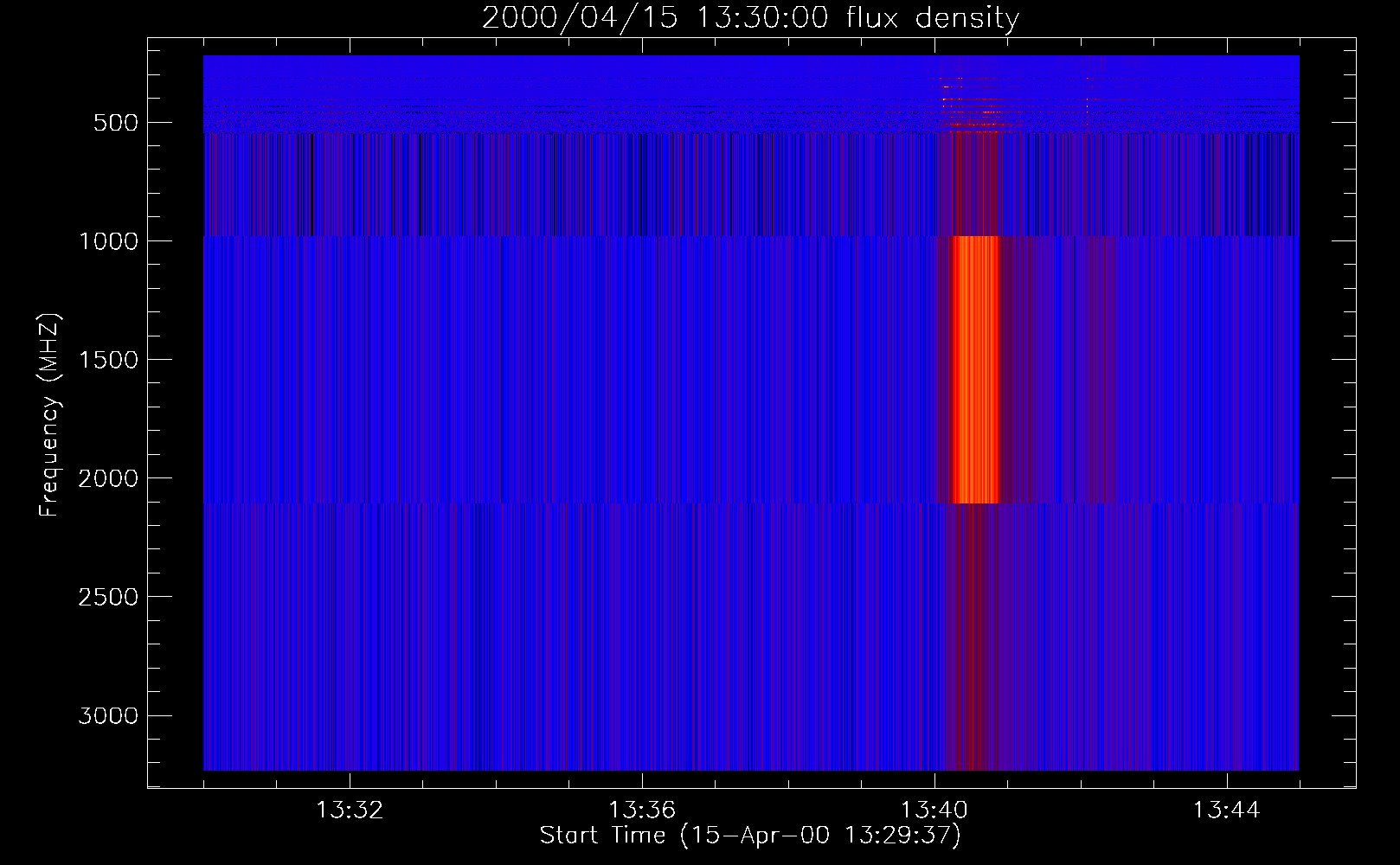1400x865 pixels.
Task: Click the 13:40 time tick label
Action: (x=934, y=811)
